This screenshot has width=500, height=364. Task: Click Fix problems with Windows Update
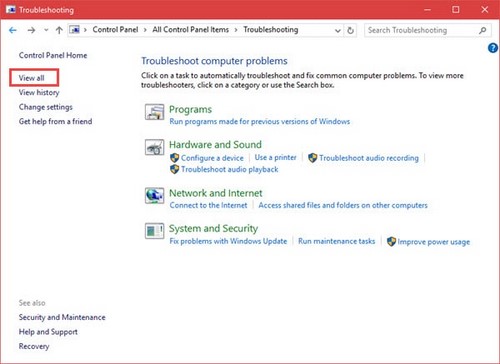click(x=228, y=241)
